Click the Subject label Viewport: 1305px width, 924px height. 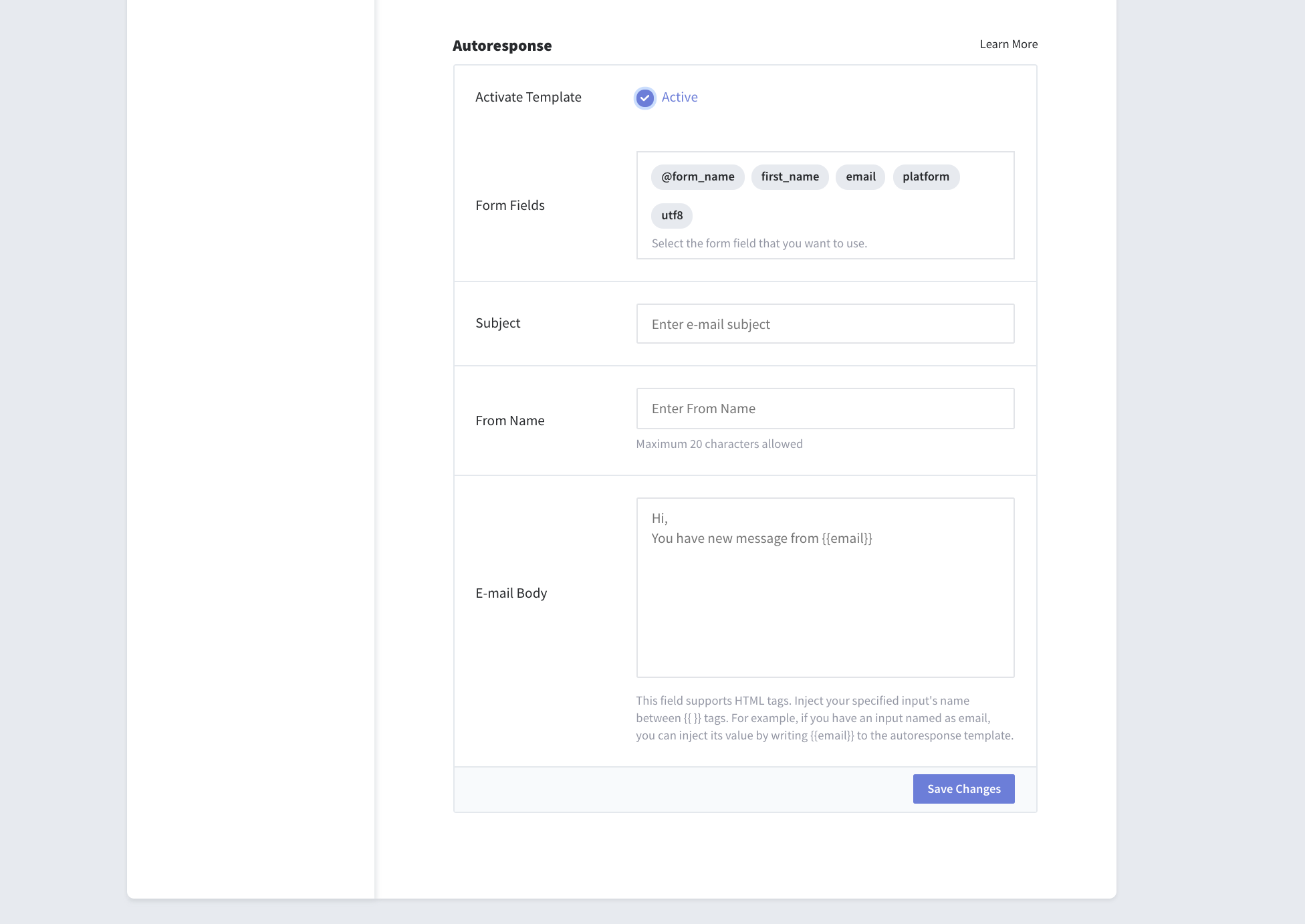498,323
